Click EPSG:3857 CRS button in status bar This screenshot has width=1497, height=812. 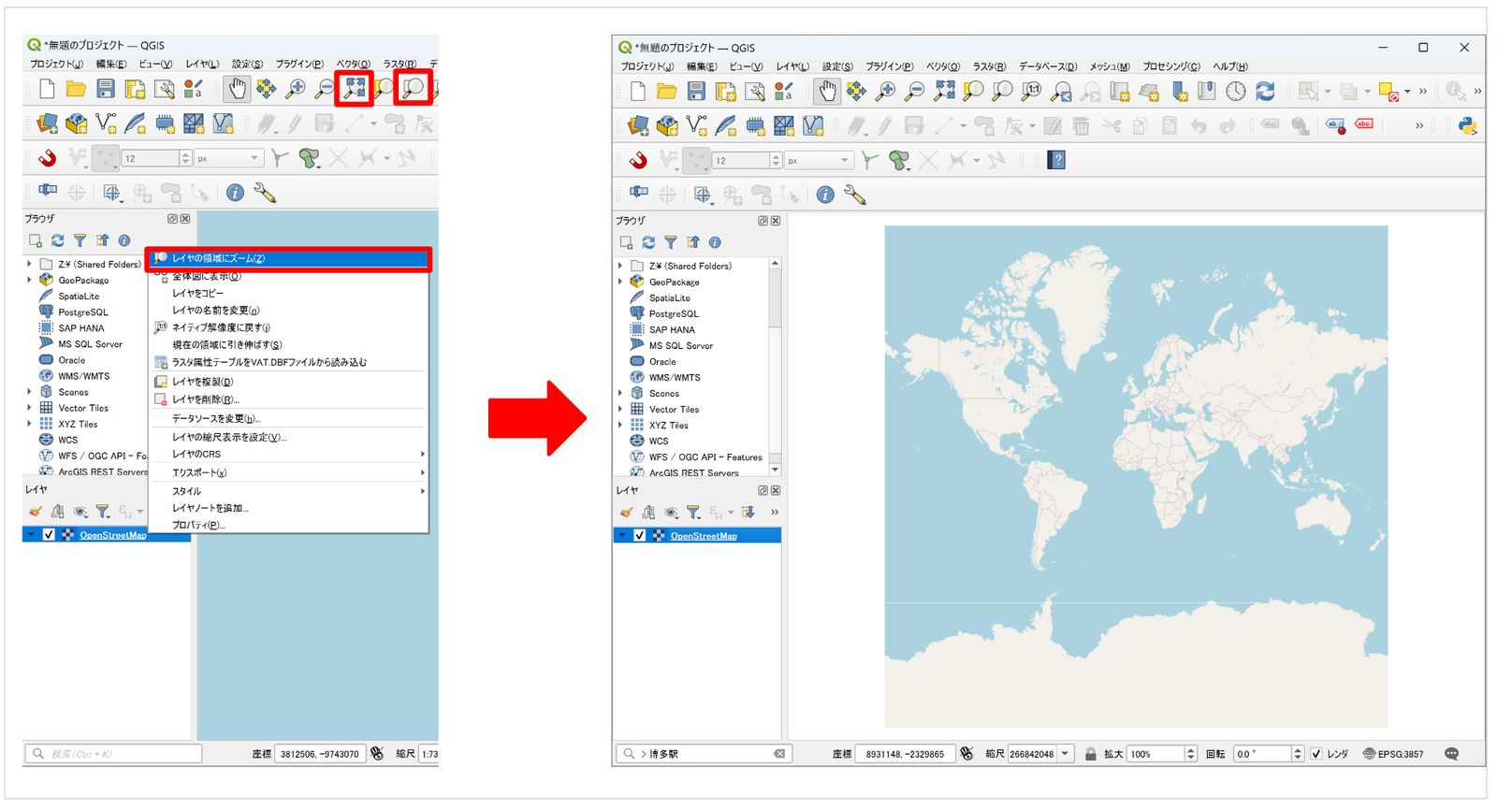click(1393, 754)
